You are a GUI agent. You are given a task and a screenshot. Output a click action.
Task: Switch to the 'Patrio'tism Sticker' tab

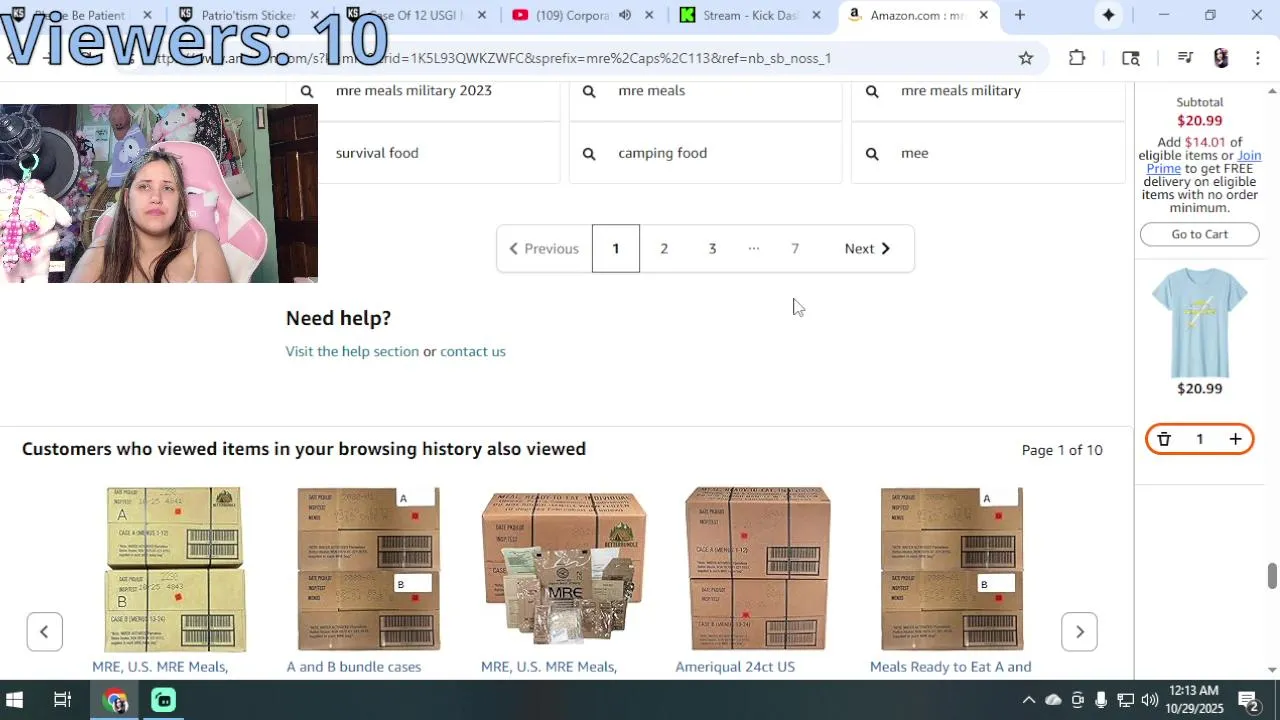[250, 15]
